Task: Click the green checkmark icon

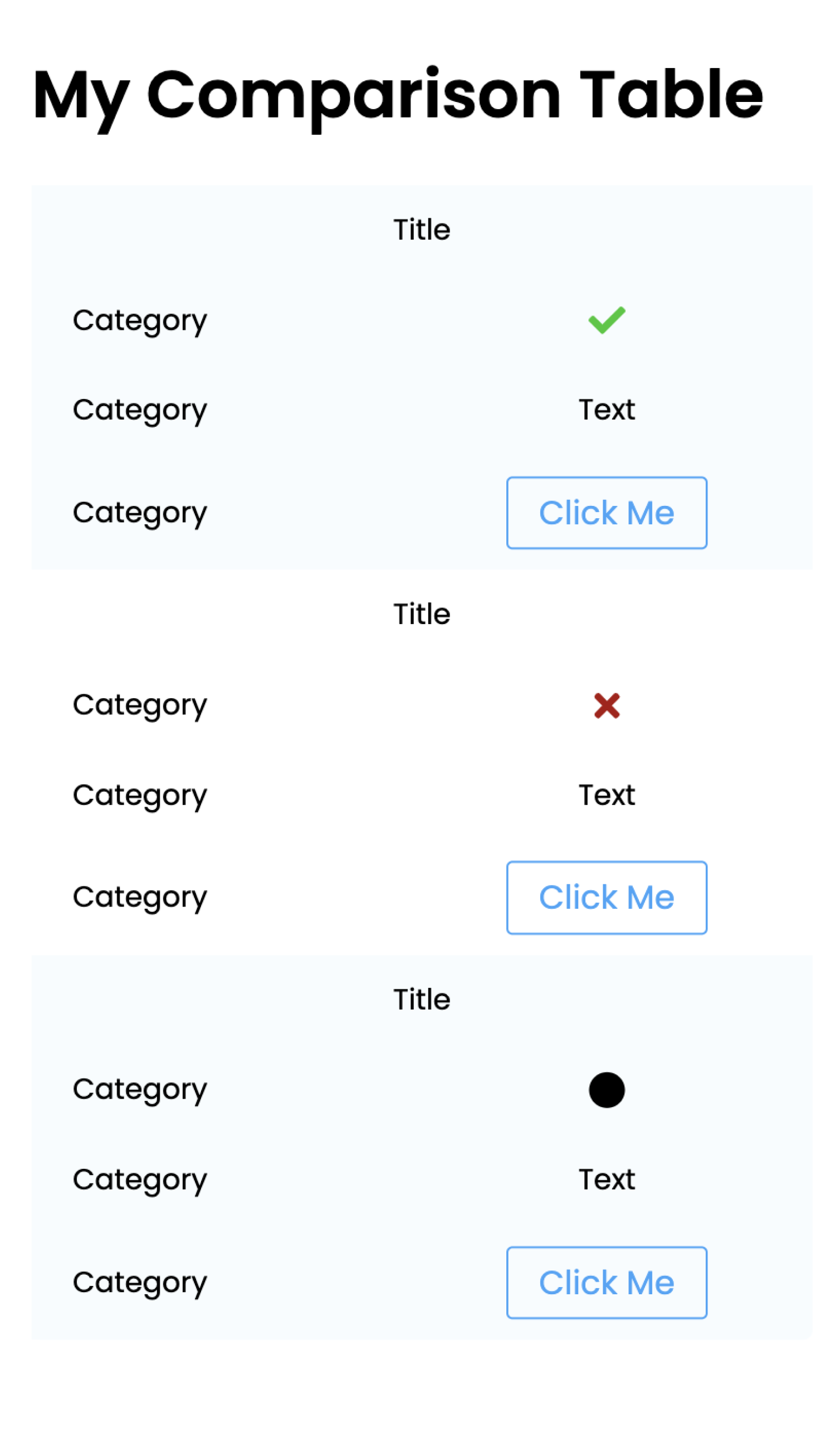Action: coord(607,320)
